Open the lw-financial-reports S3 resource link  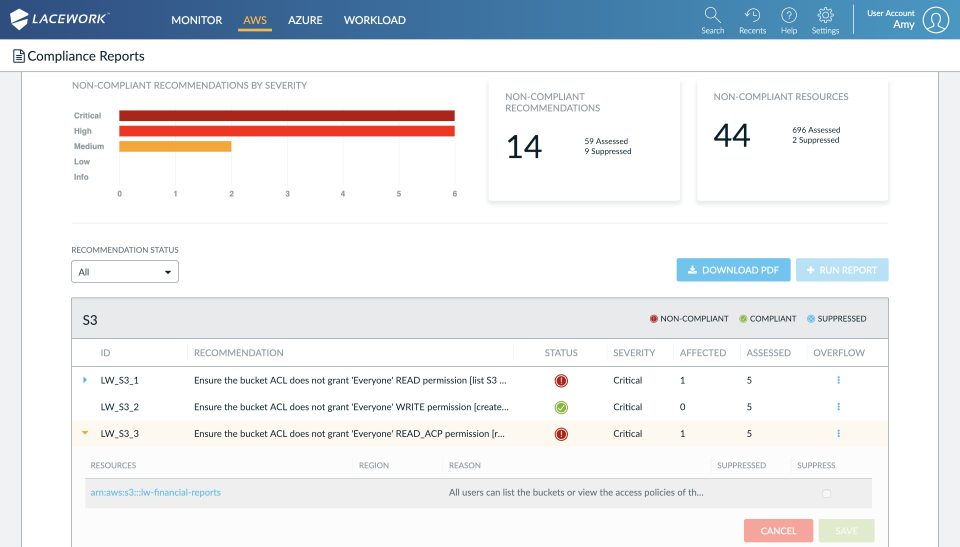coord(155,493)
